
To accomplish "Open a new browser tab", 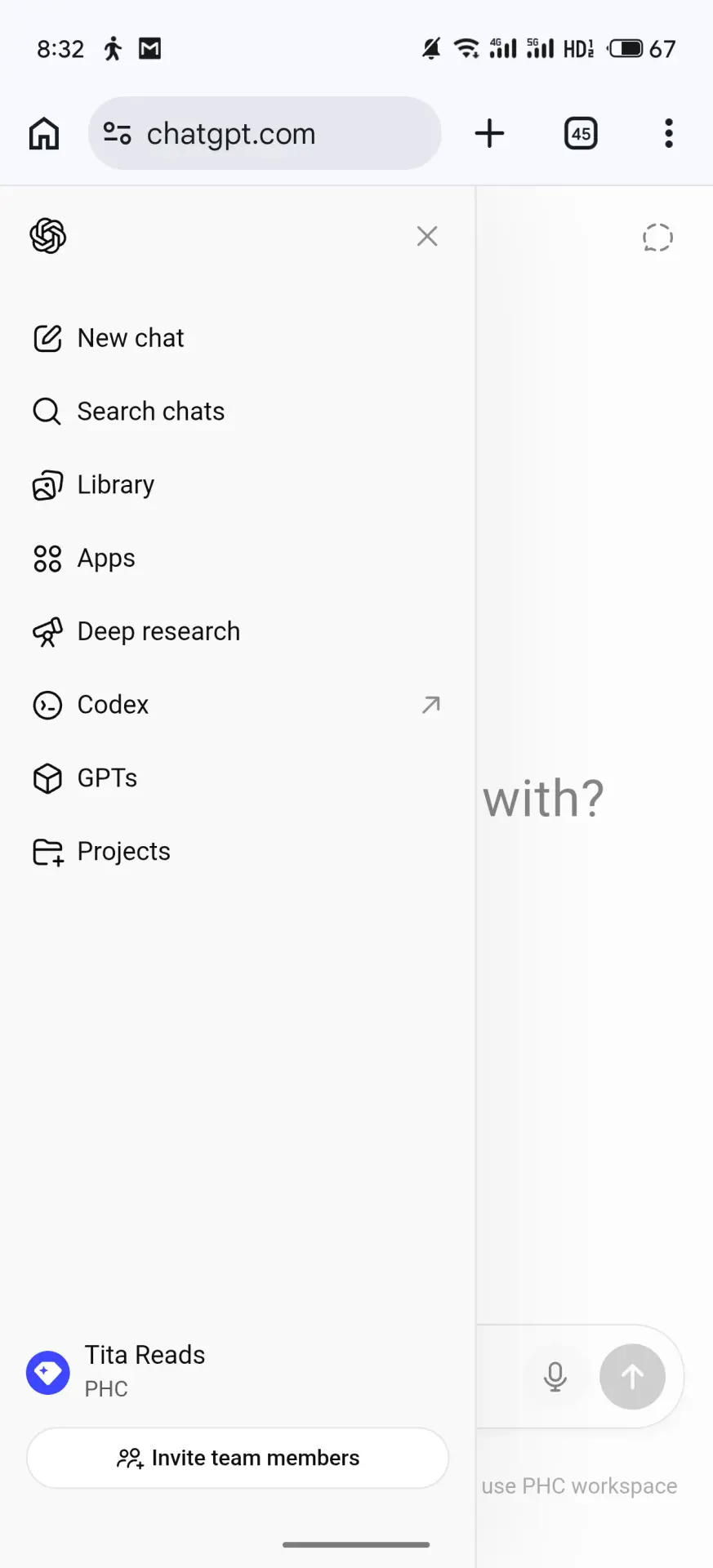I will tap(490, 133).
